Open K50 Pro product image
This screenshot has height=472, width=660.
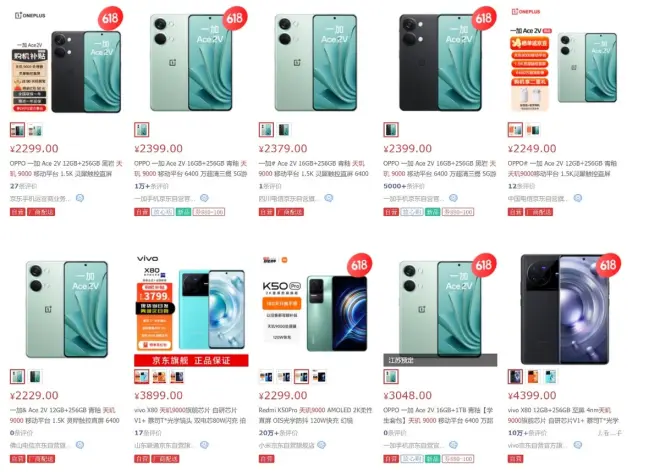point(315,309)
